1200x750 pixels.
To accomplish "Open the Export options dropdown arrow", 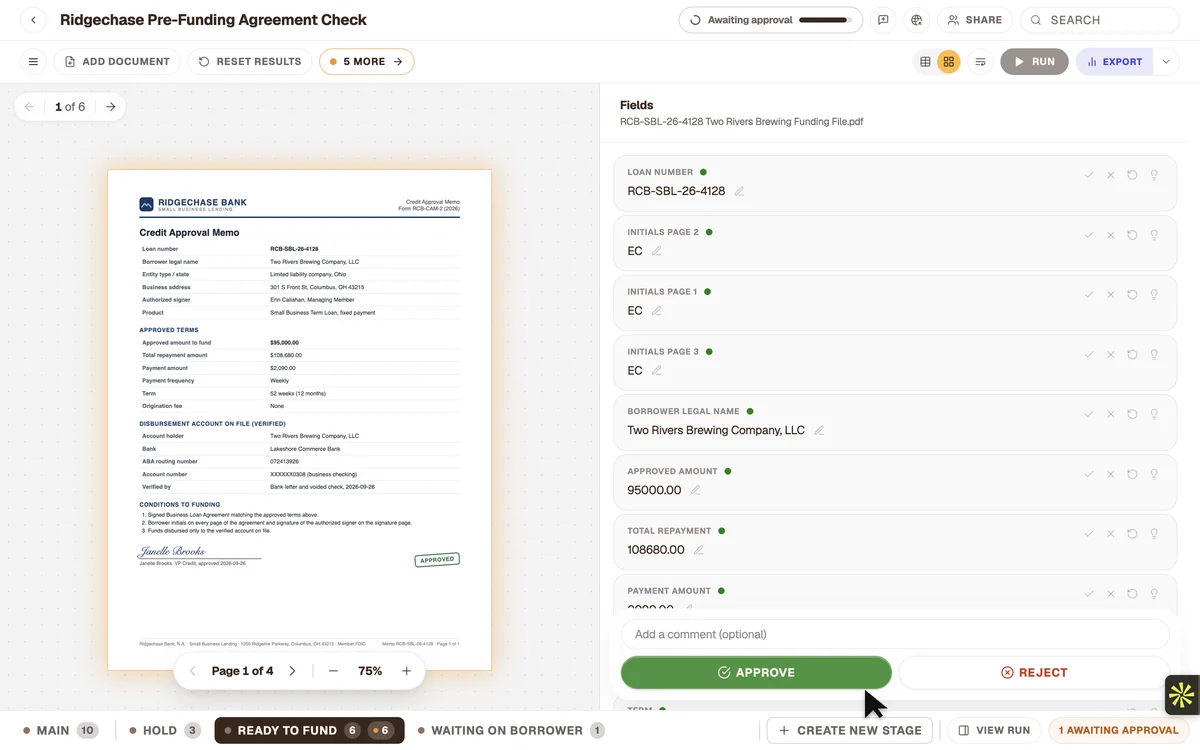I will (1166, 62).
